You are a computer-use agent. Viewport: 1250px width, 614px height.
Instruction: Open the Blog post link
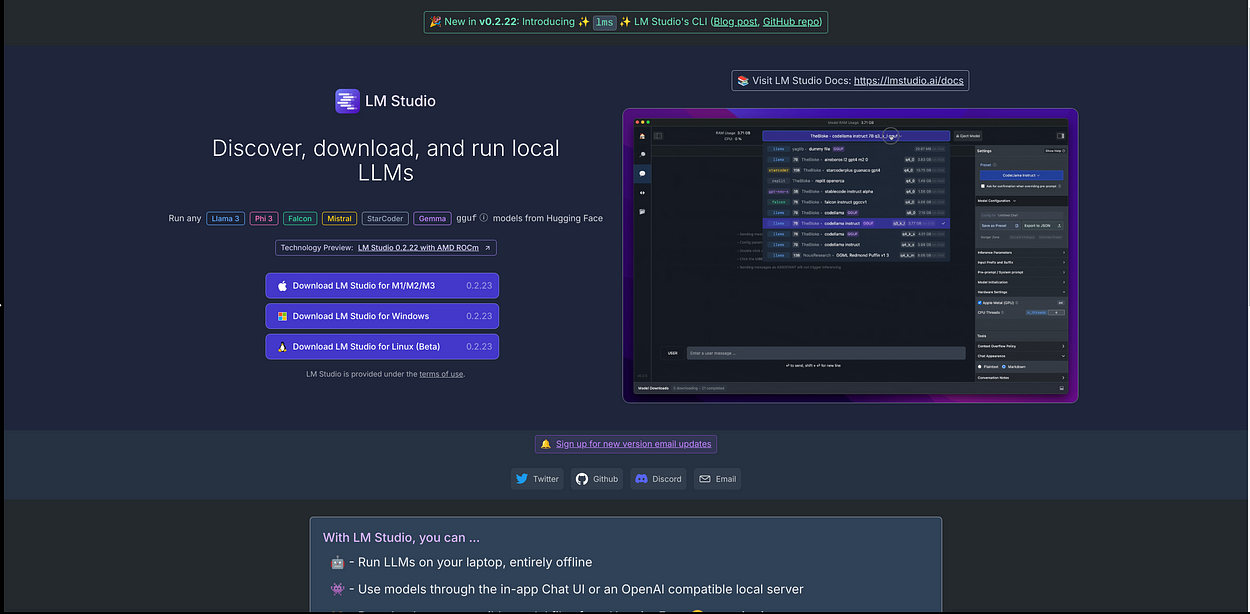(736, 21)
